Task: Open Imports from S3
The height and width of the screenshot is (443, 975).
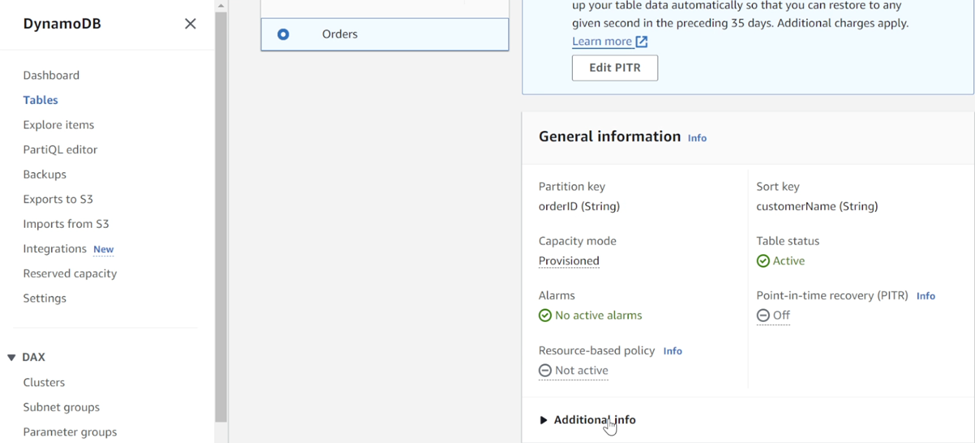Action: click(x=66, y=224)
